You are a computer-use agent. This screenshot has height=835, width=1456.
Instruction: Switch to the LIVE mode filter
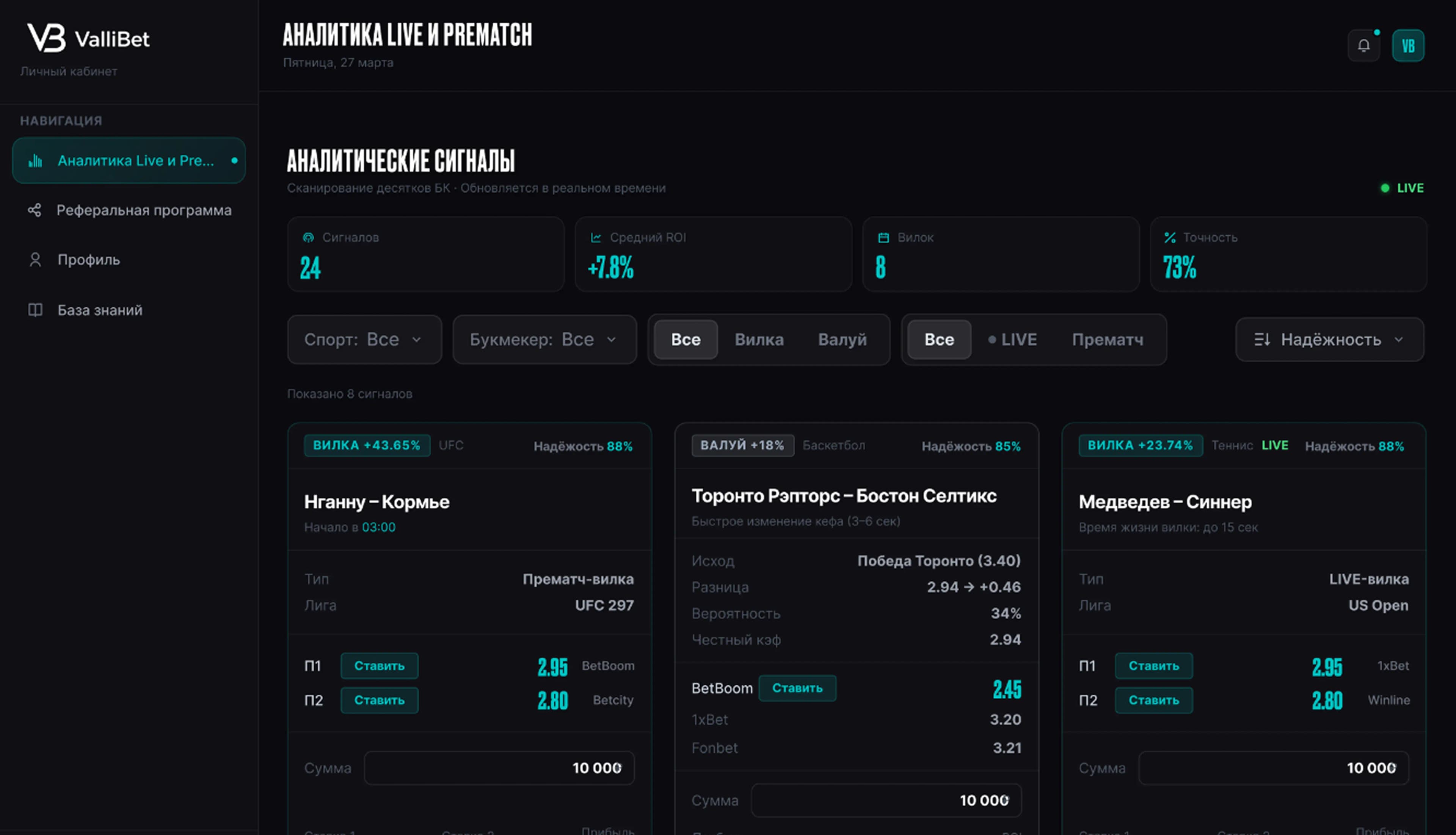[1012, 340]
